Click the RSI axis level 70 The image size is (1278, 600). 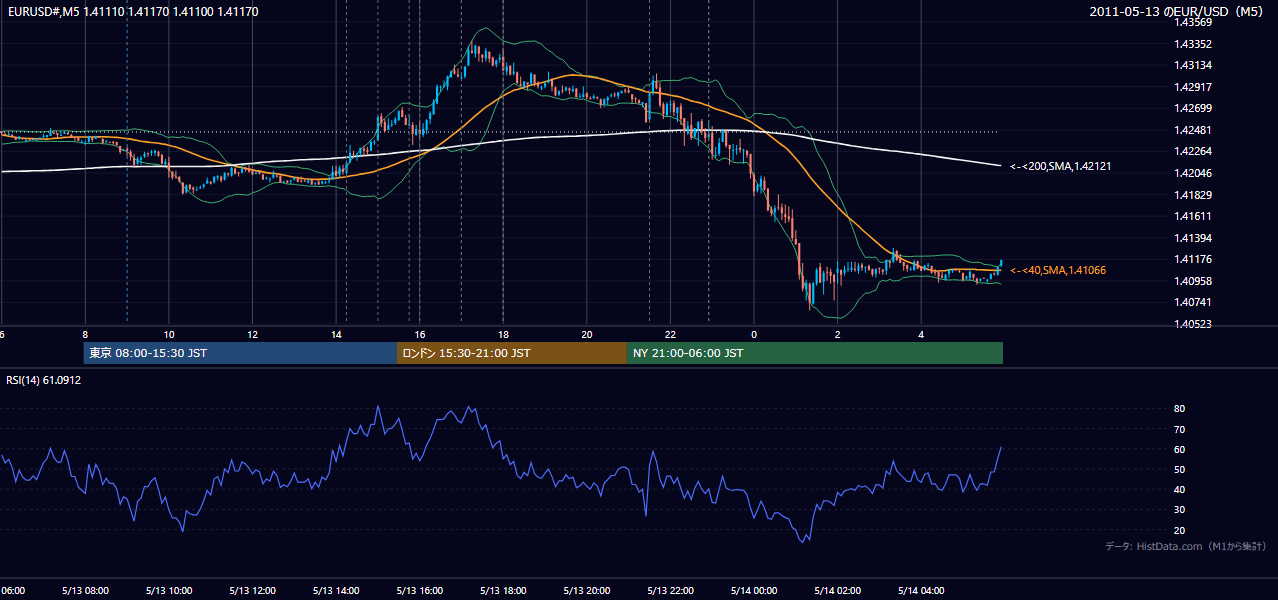1180,429
